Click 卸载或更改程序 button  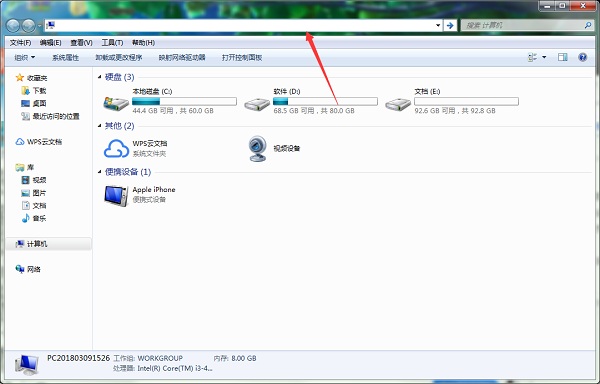(119, 57)
